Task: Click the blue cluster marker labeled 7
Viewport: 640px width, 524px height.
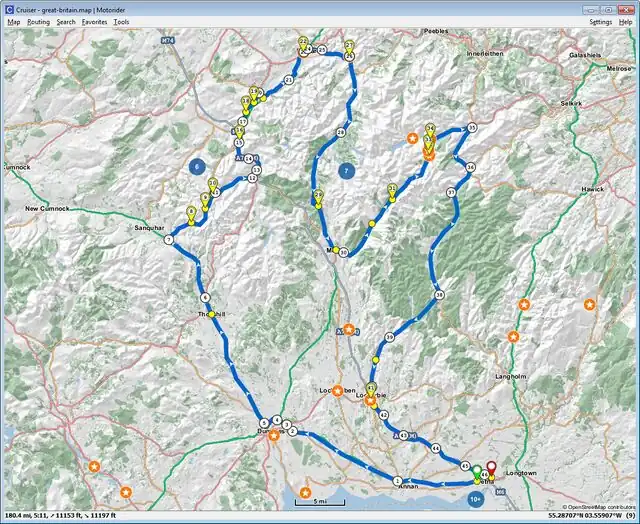Action: tap(346, 171)
